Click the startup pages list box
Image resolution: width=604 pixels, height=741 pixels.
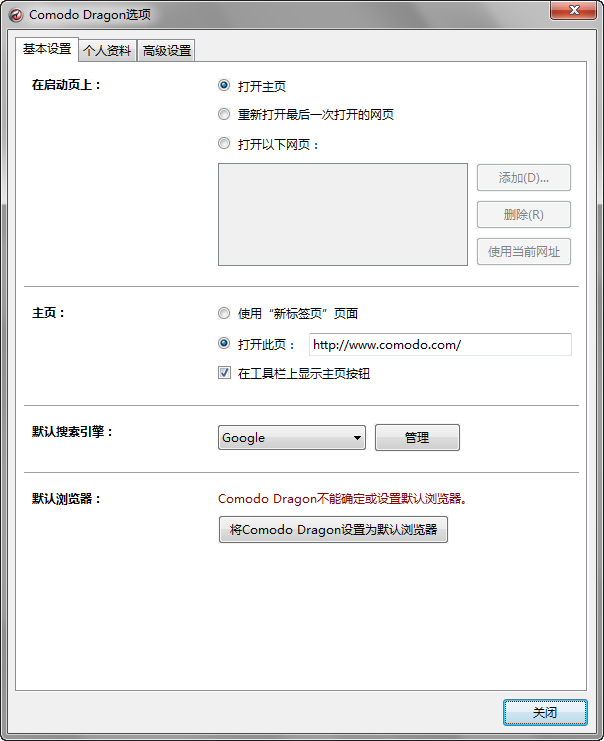(x=343, y=215)
